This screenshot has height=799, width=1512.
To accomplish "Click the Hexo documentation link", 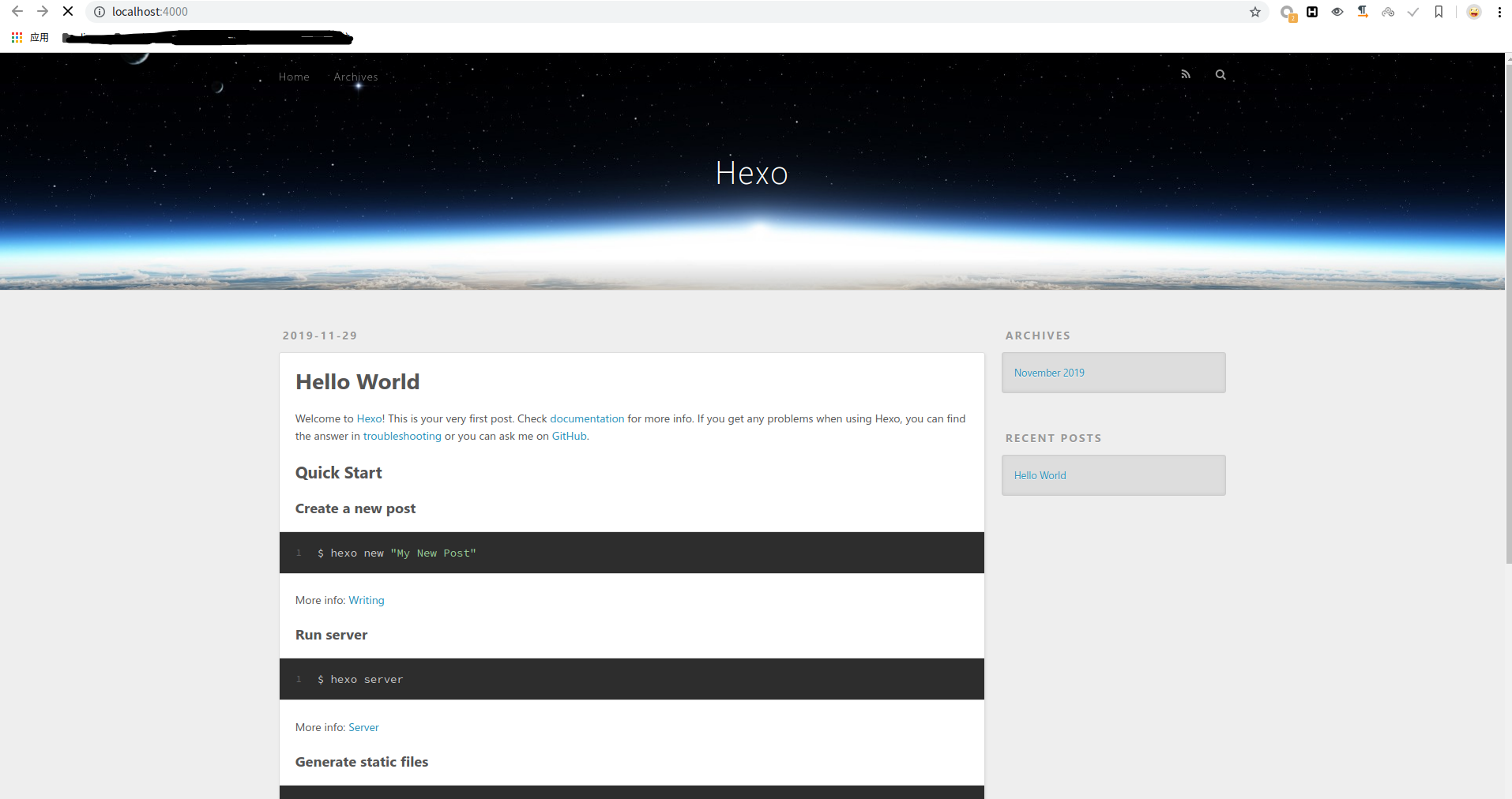I will (586, 418).
